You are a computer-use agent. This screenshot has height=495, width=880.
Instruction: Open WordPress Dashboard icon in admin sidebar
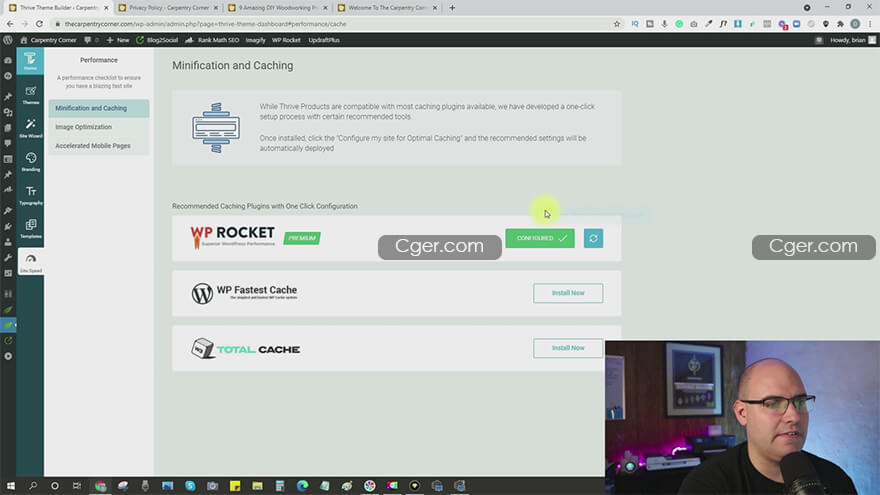[x=8, y=60]
